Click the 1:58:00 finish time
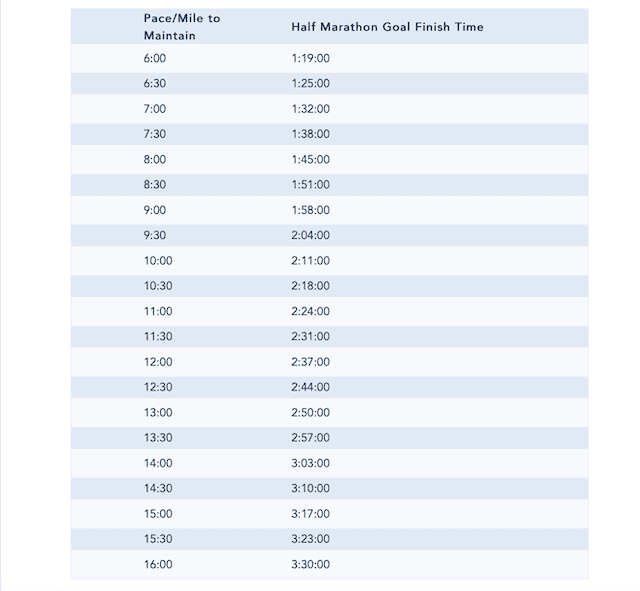 [311, 210]
